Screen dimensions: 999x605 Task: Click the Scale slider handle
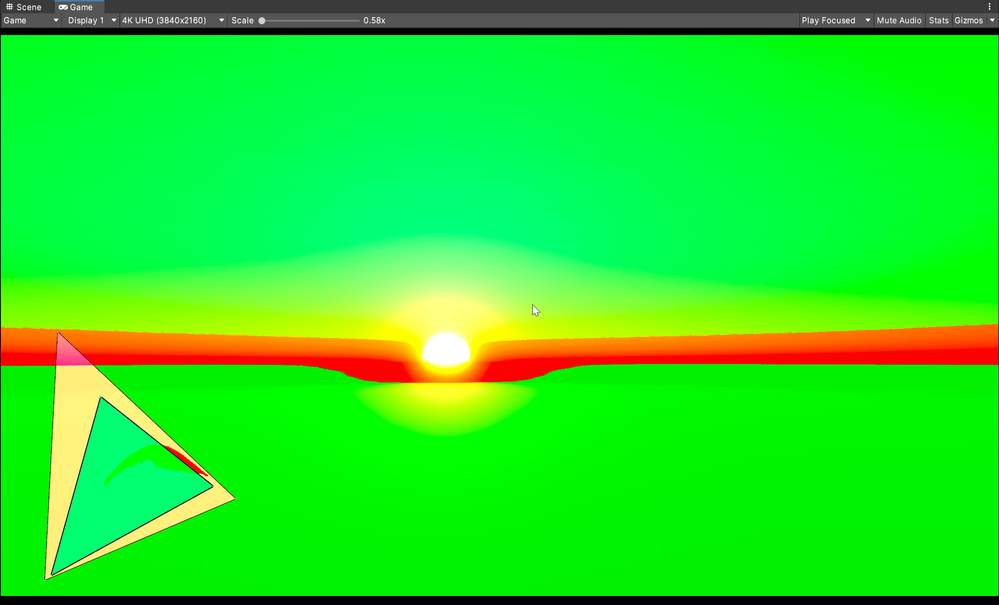[x=263, y=20]
